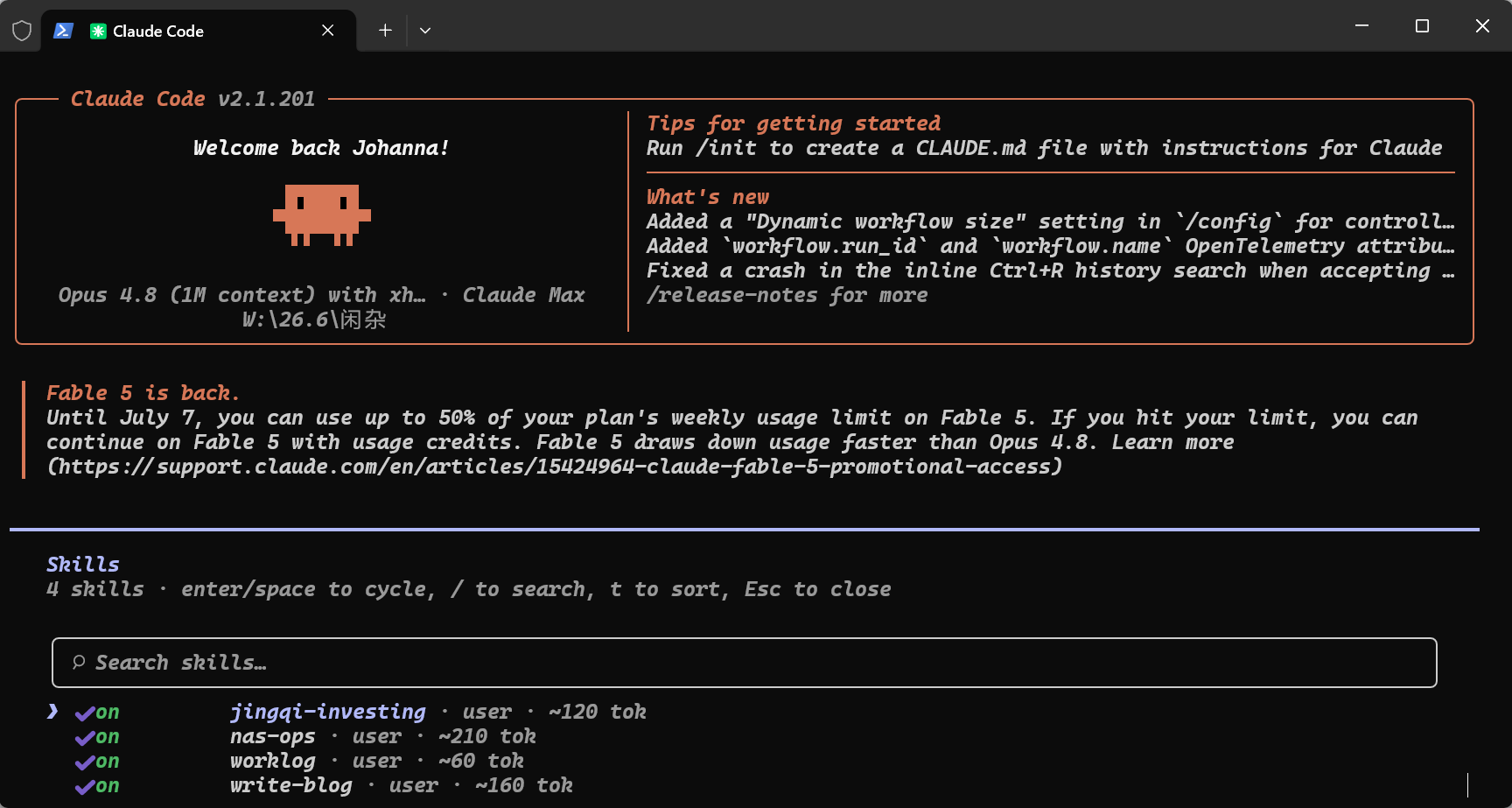1512x808 pixels.
Task: Toggle the write-blog skill on/off
Action: point(97,786)
